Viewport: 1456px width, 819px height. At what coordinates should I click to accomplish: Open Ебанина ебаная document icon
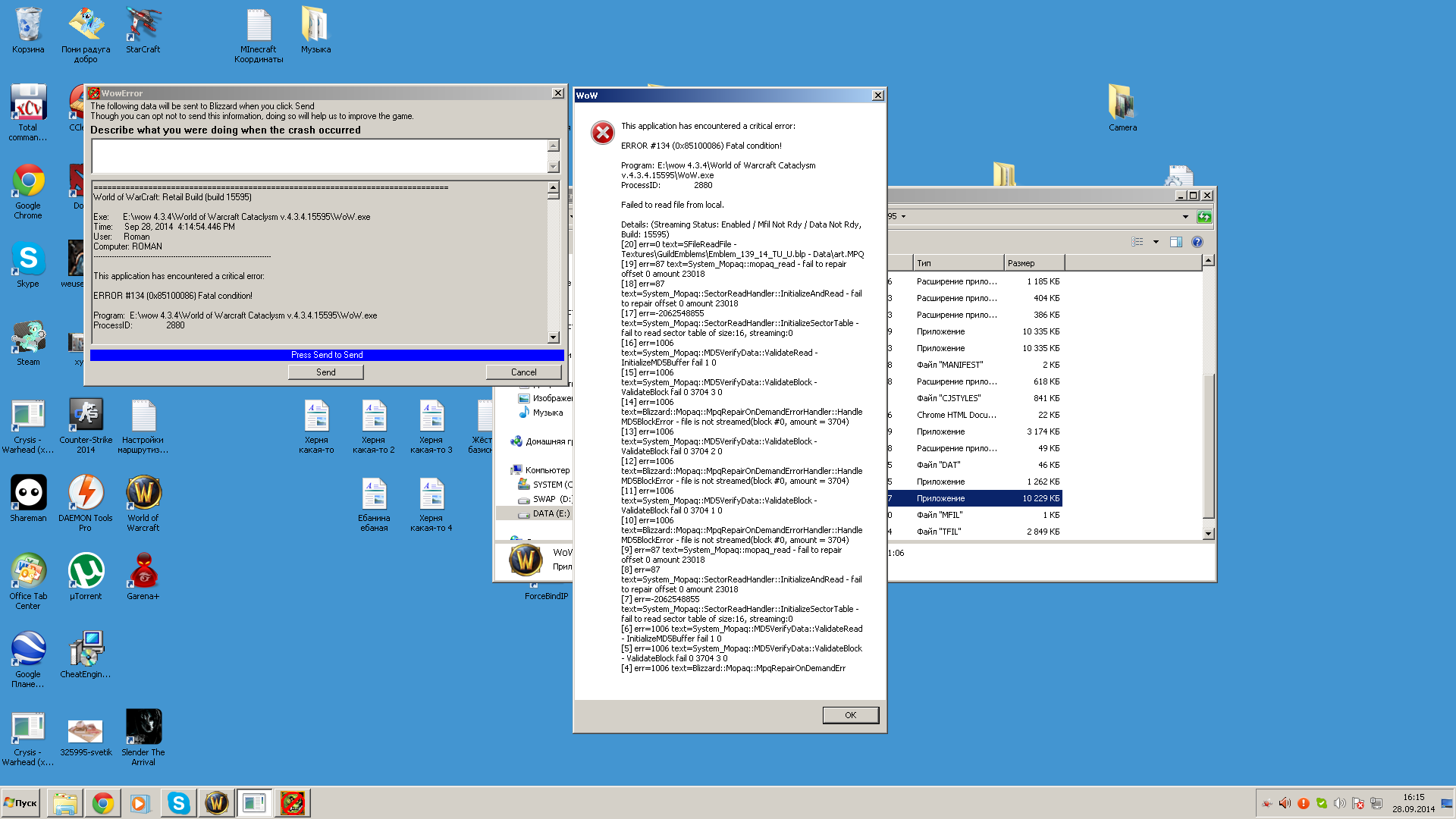pos(374,504)
